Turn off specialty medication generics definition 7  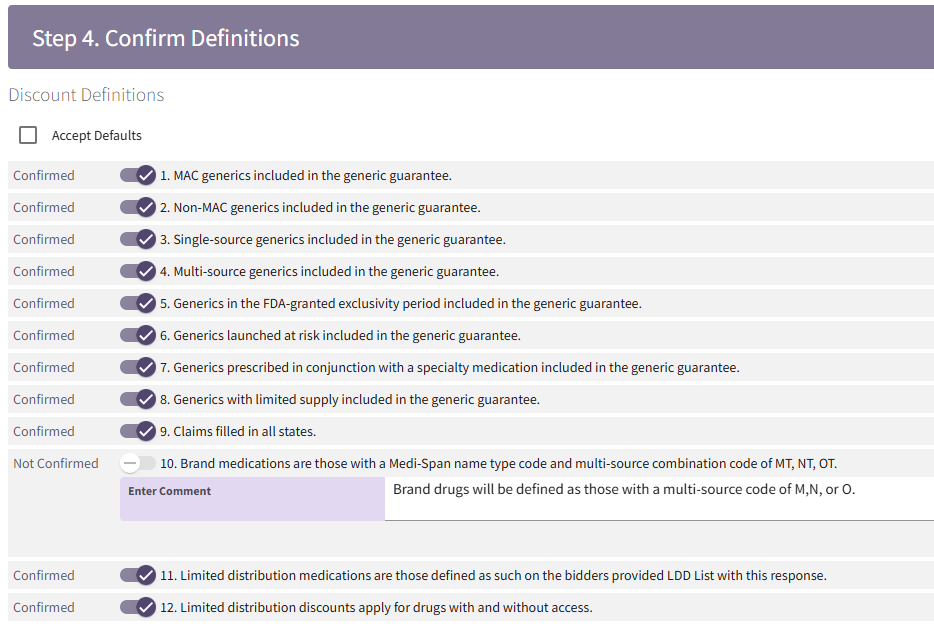(138, 367)
